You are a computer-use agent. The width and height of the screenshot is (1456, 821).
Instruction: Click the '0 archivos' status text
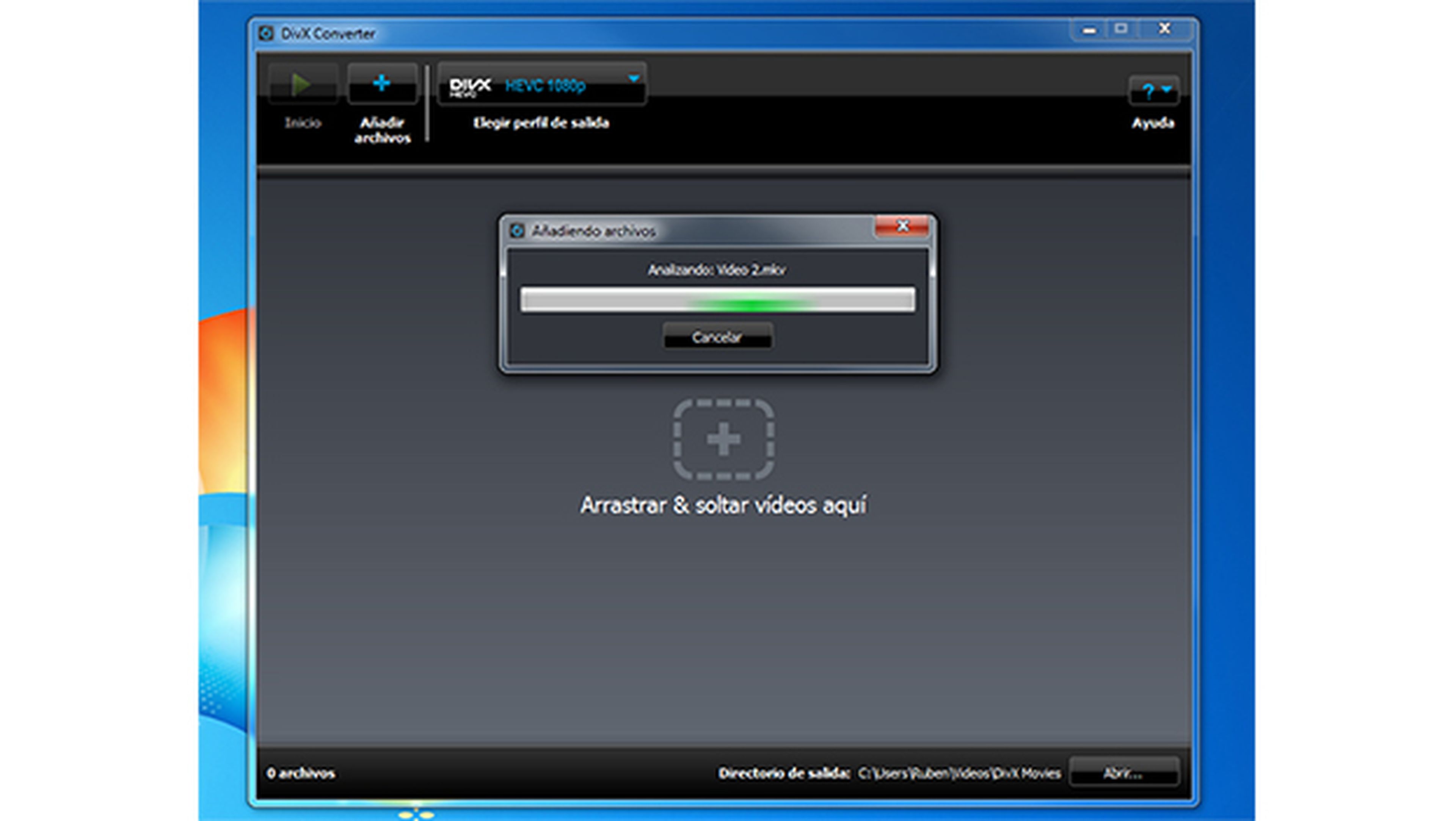coord(301,773)
